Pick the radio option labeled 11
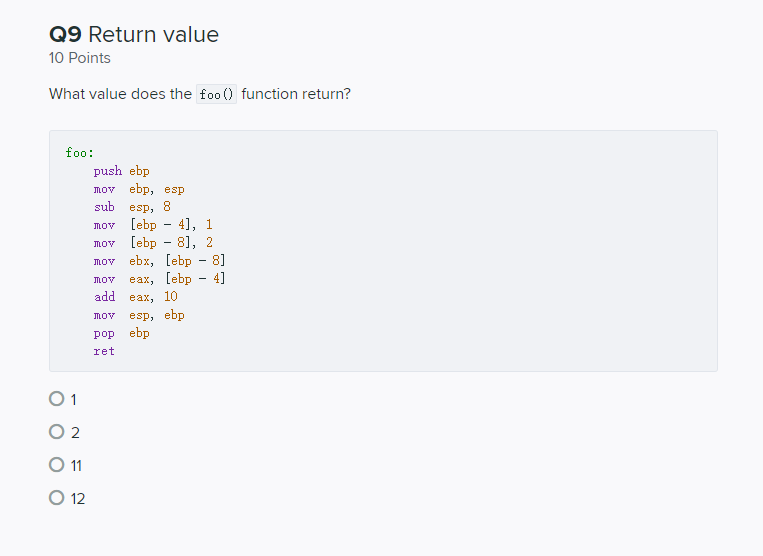Image resolution: width=763 pixels, height=556 pixels. (56, 465)
